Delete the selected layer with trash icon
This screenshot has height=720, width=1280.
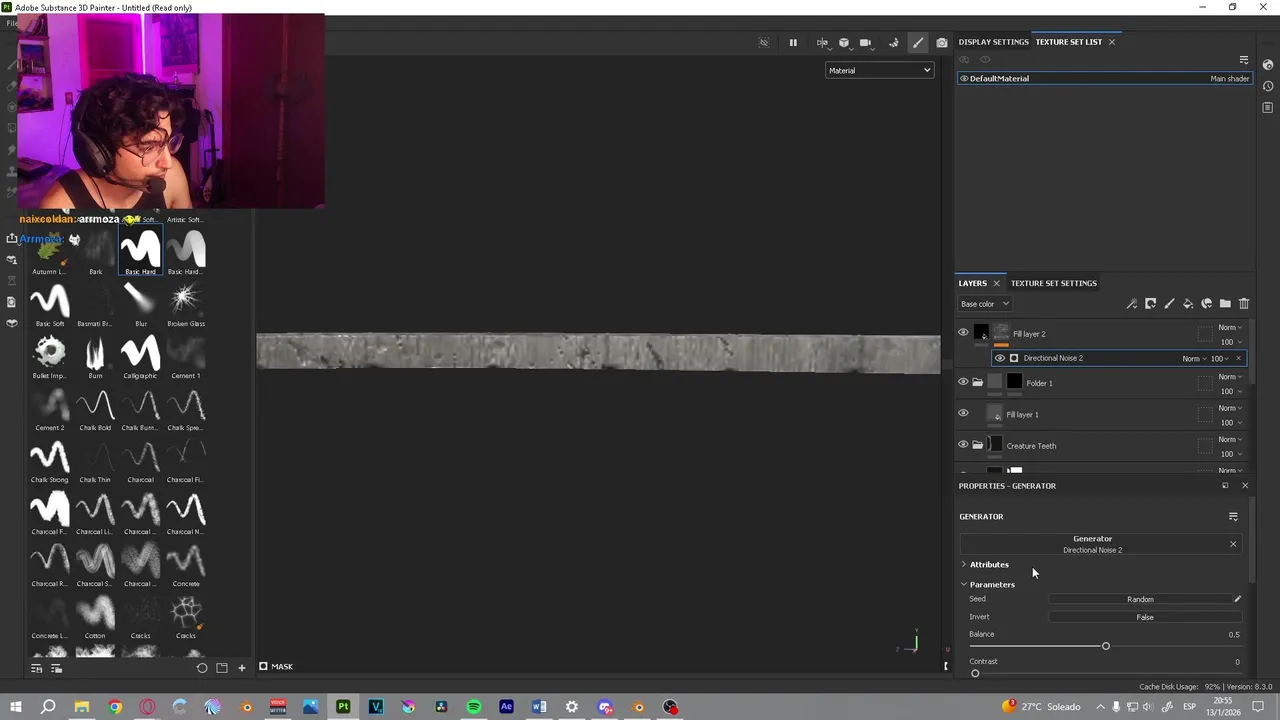click(x=1244, y=304)
